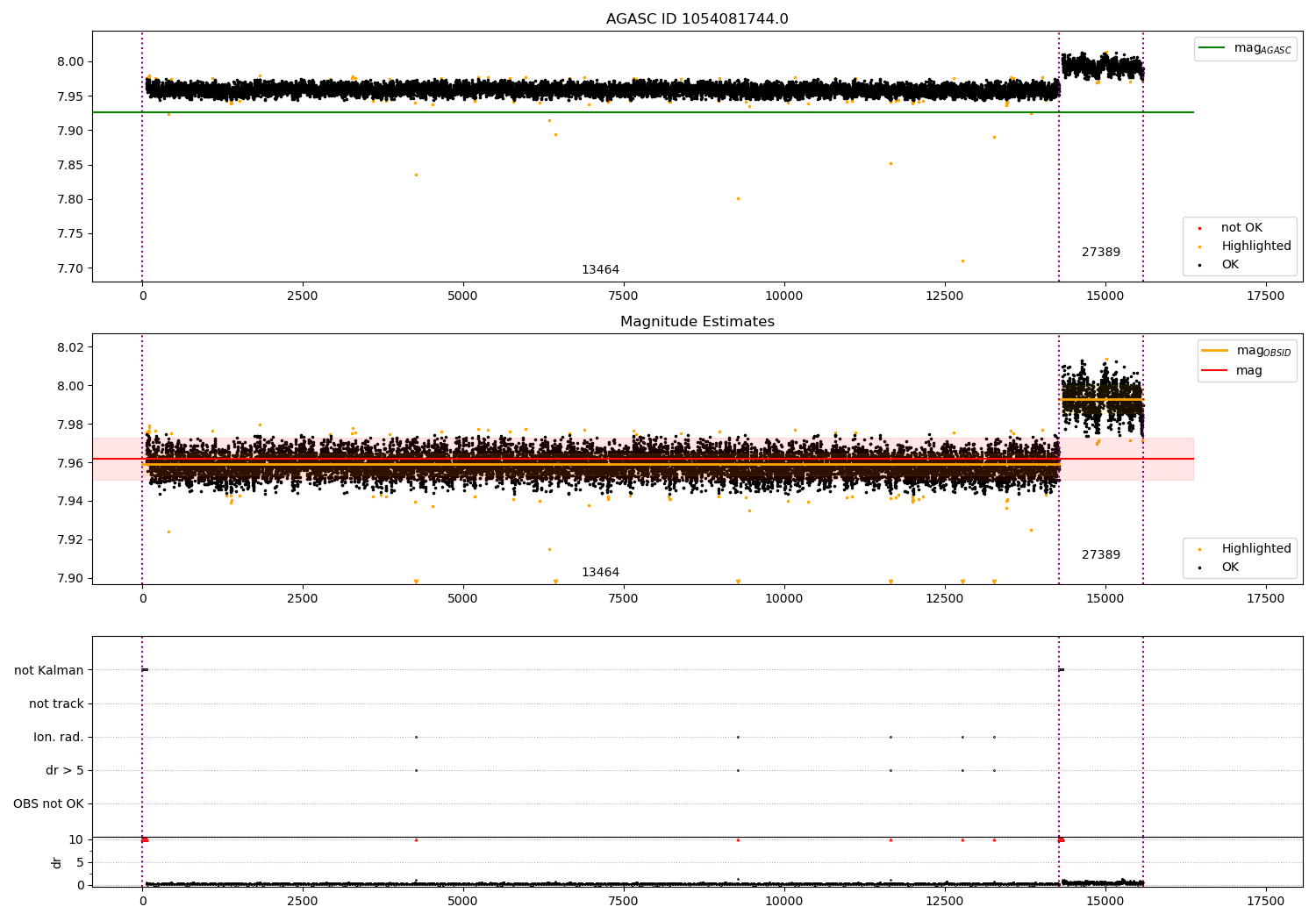Click the '7.96' y-tick in the middle plot

[72, 463]
